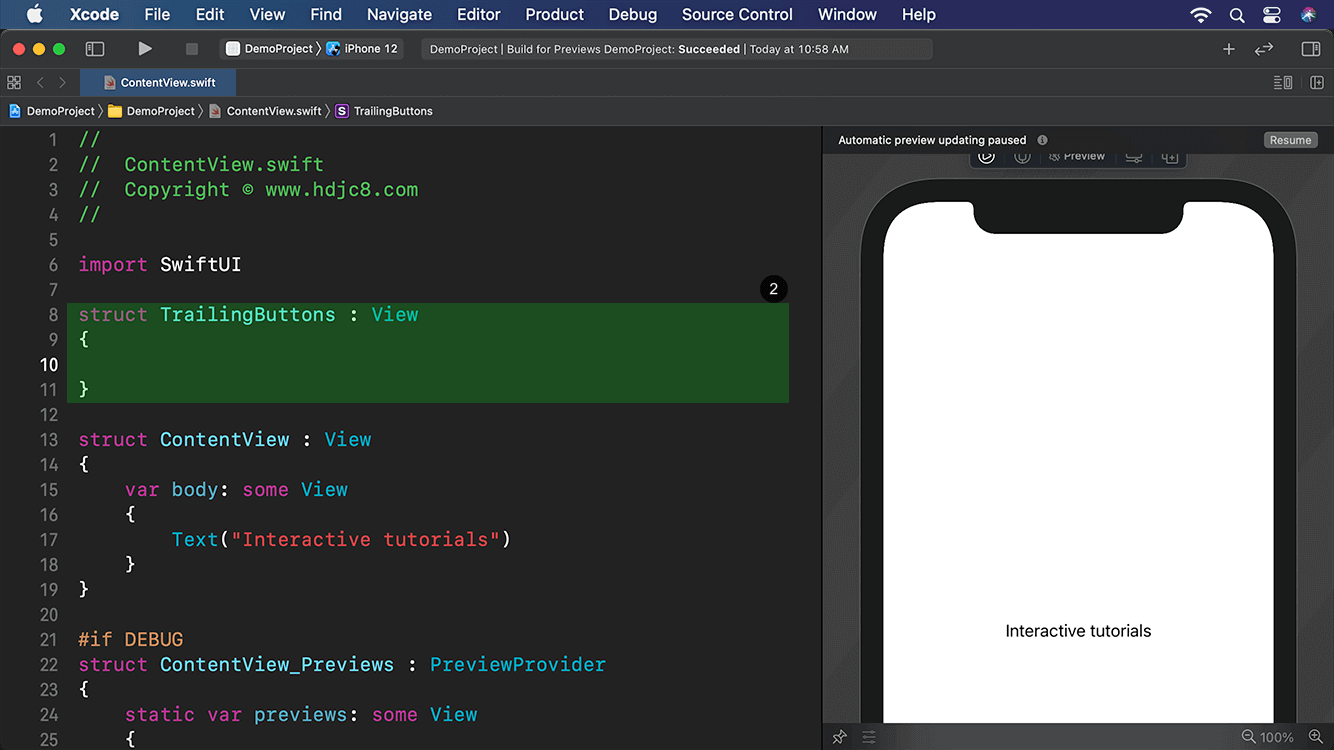Click line number 10 in gutter

tap(49, 364)
